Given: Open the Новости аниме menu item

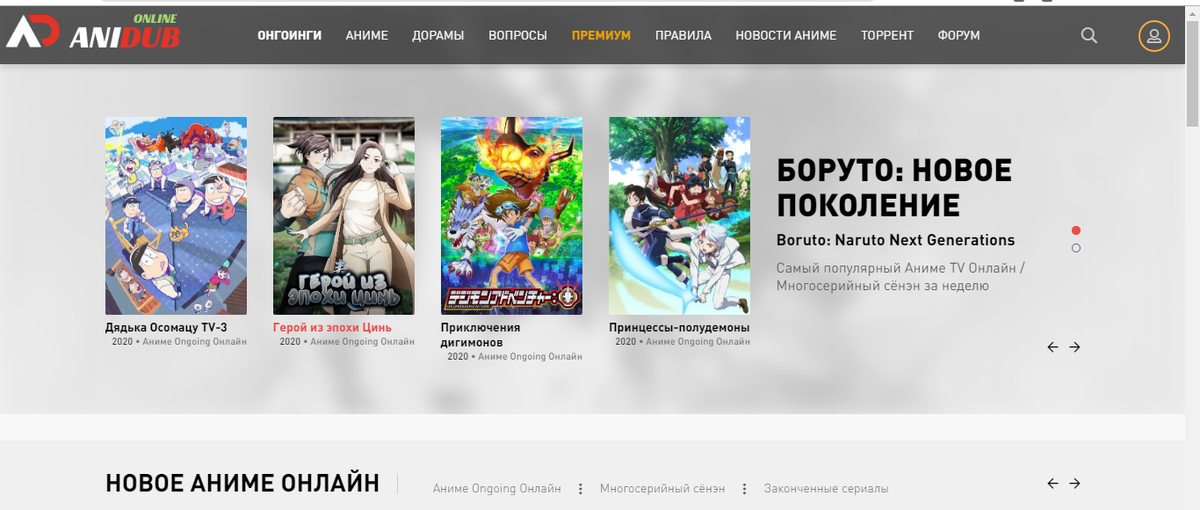Looking at the screenshot, I should pyautogui.click(x=786, y=35).
